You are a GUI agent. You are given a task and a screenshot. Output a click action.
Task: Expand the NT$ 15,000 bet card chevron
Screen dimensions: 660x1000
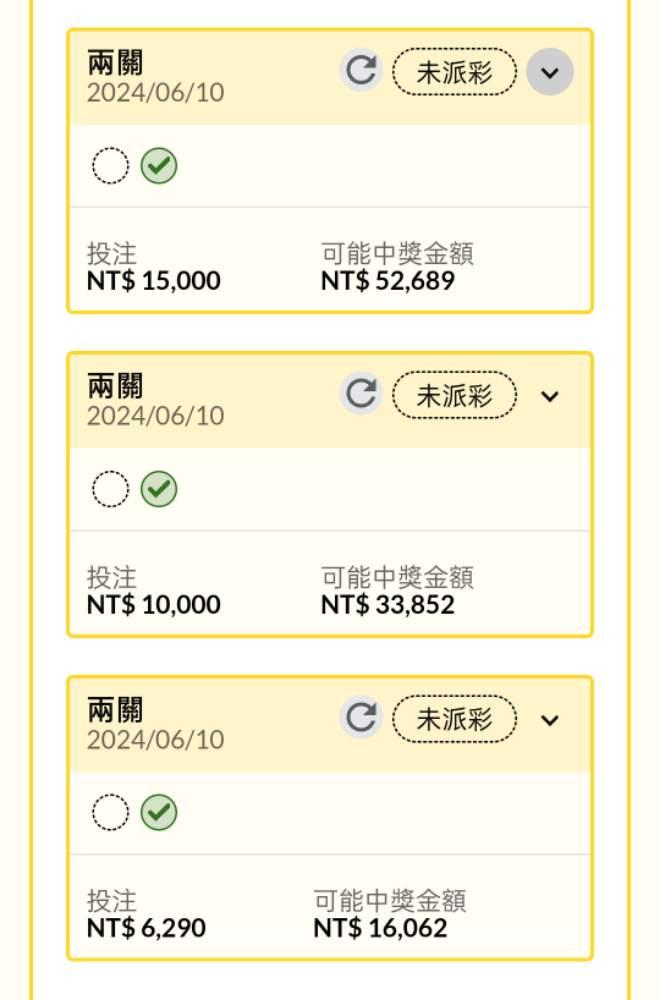(549, 72)
